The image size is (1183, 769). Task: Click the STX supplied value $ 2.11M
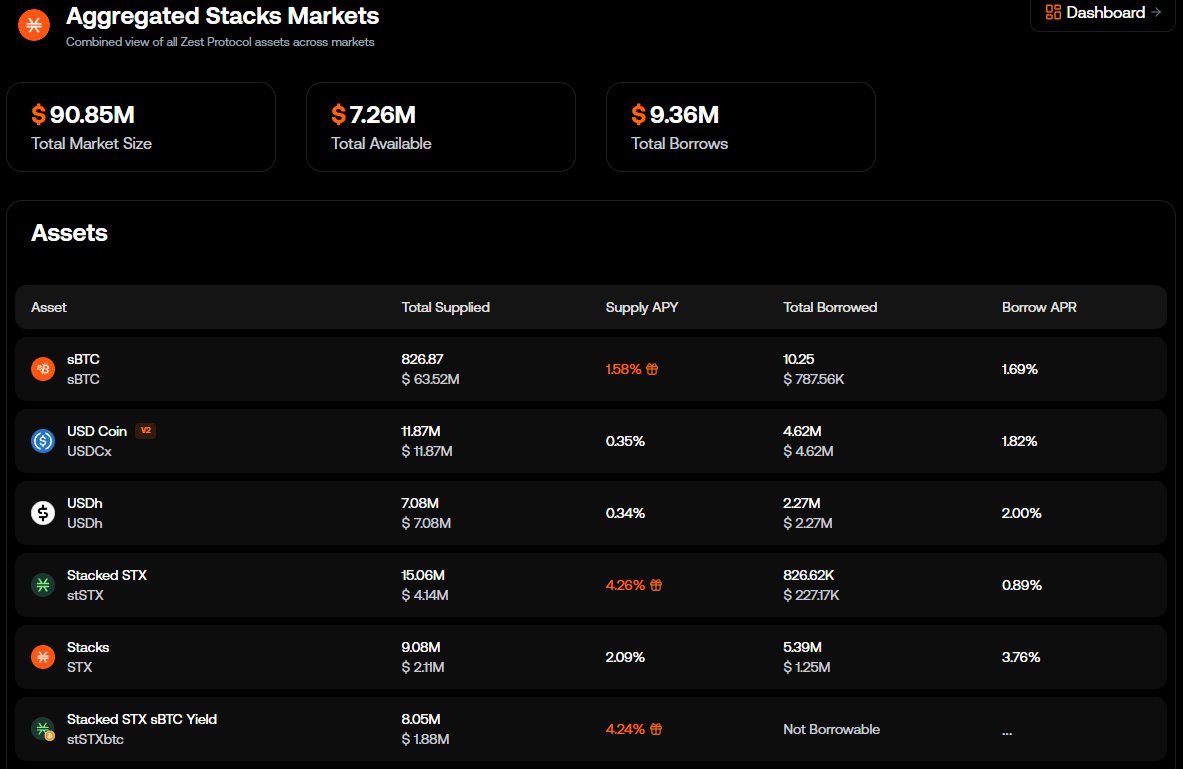point(422,667)
